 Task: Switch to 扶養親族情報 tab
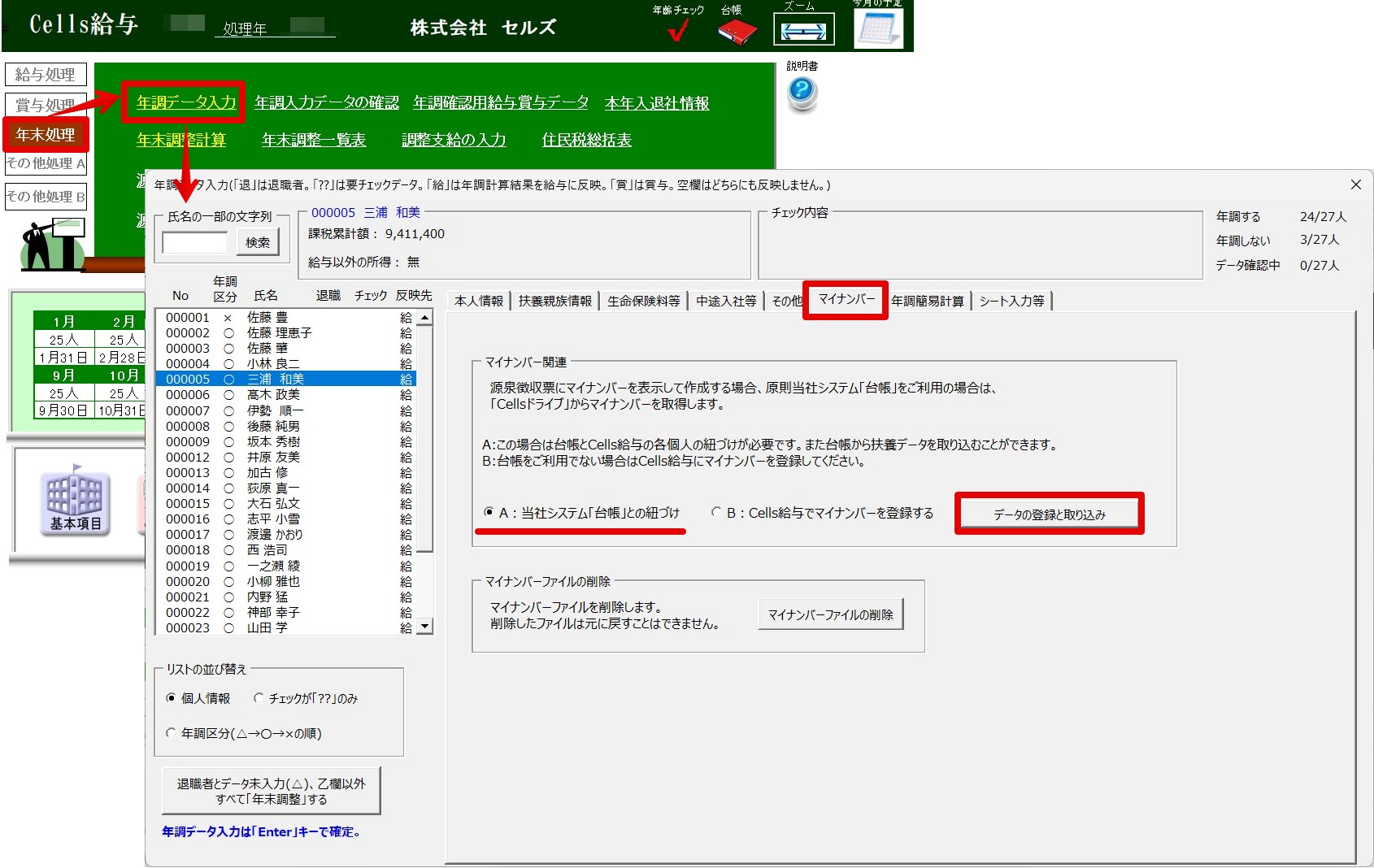(x=555, y=301)
